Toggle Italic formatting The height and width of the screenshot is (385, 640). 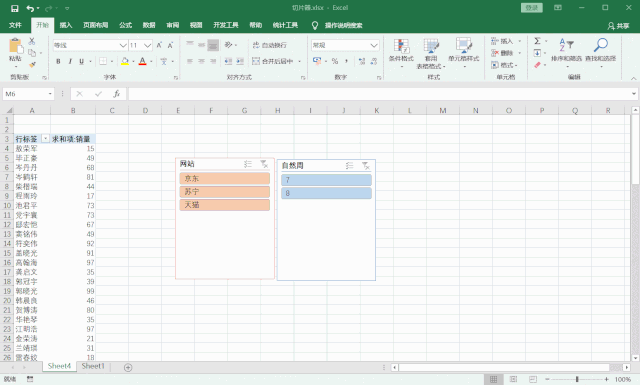(x=70, y=61)
